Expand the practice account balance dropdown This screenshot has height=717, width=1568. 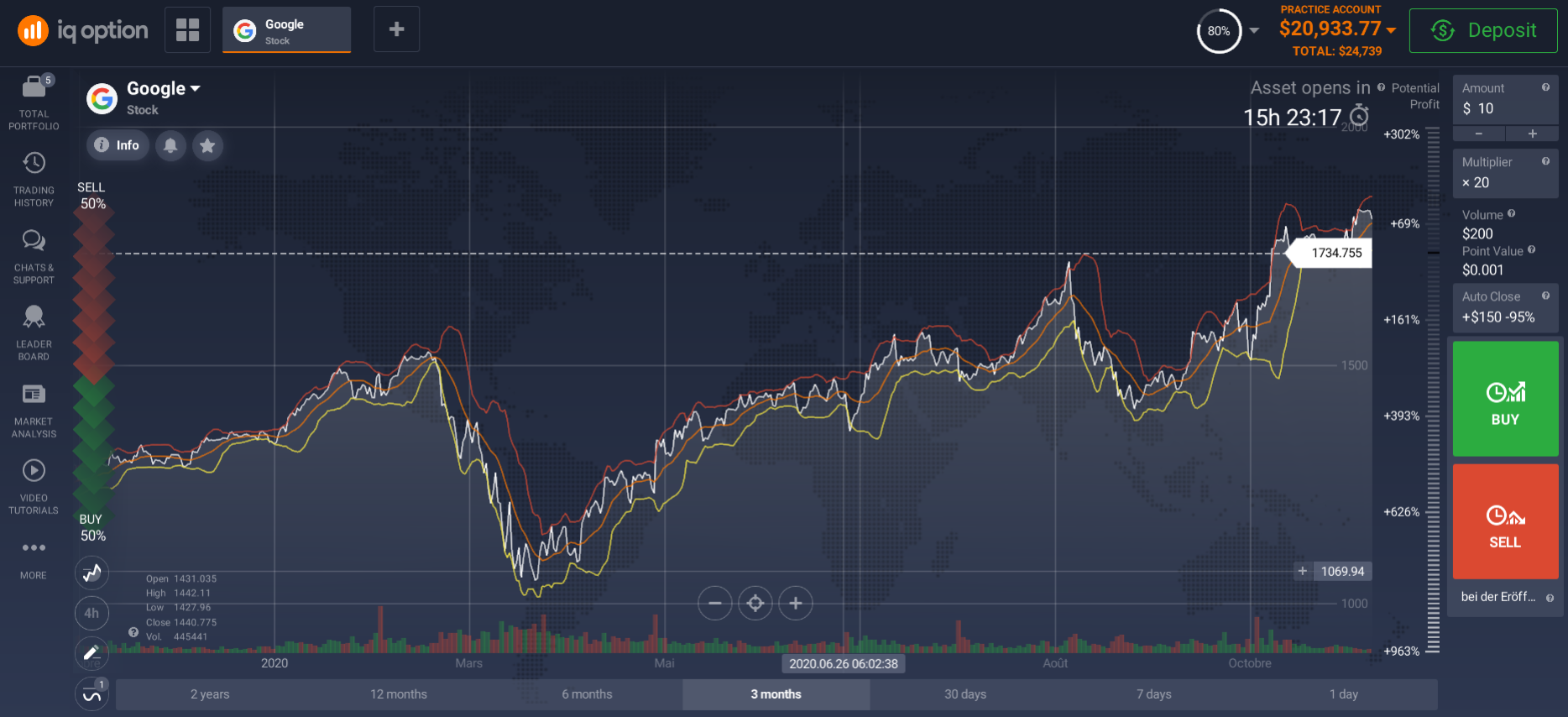coord(1391,30)
